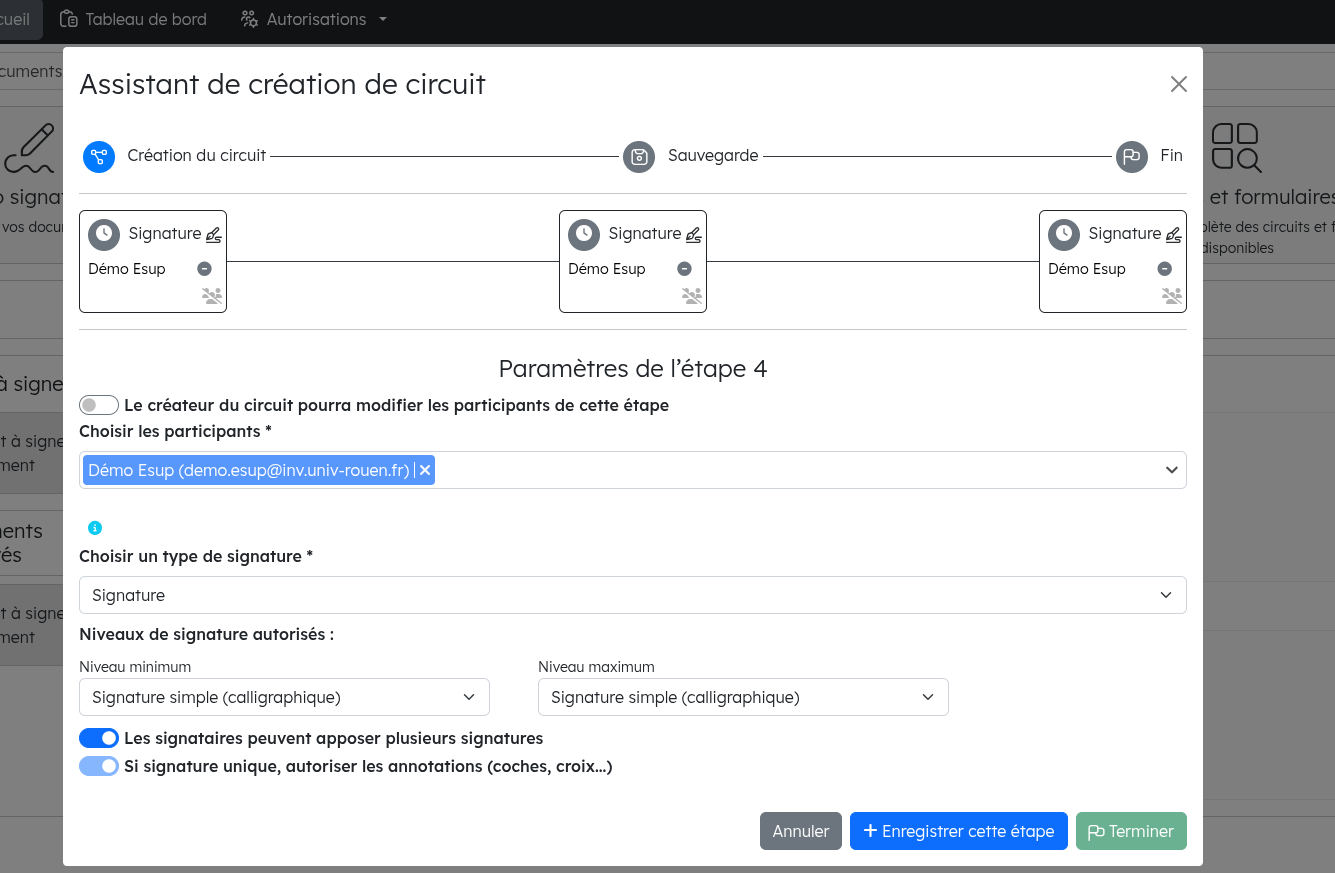
Task: Go to Tableau de bord
Action: point(134,19)
